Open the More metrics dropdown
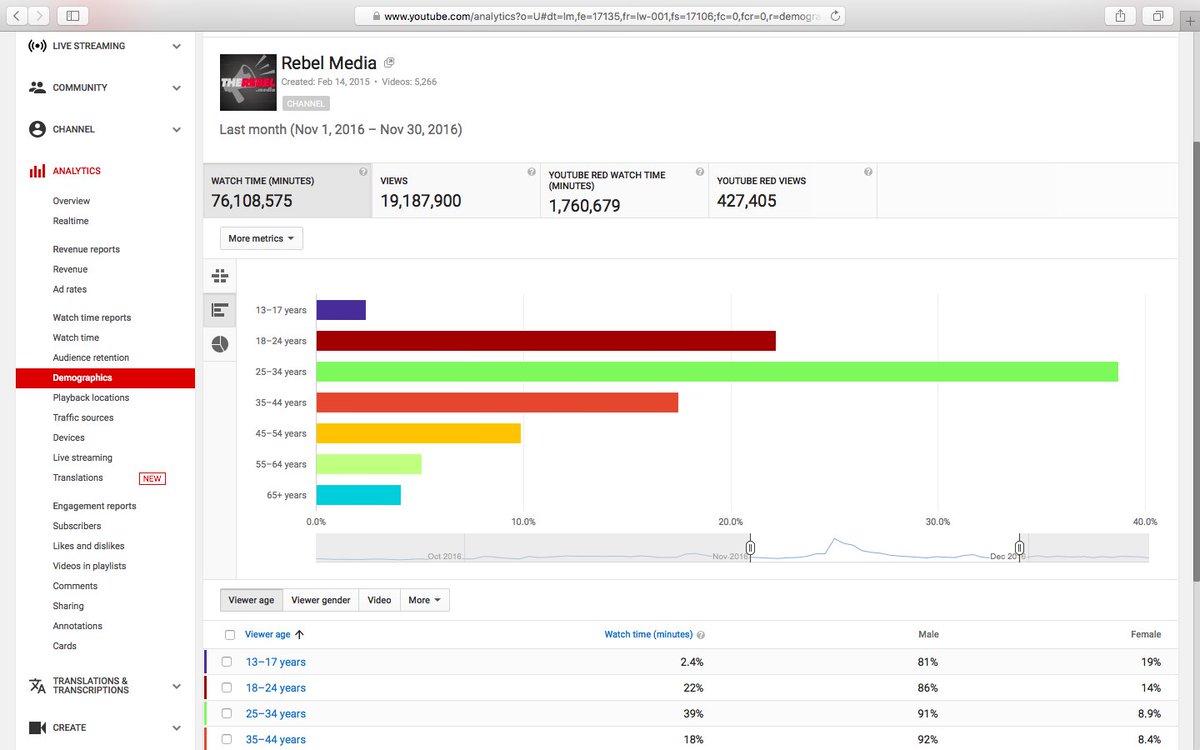Image resolution: width=1200 pixels, height=750 pixels. 261,239
